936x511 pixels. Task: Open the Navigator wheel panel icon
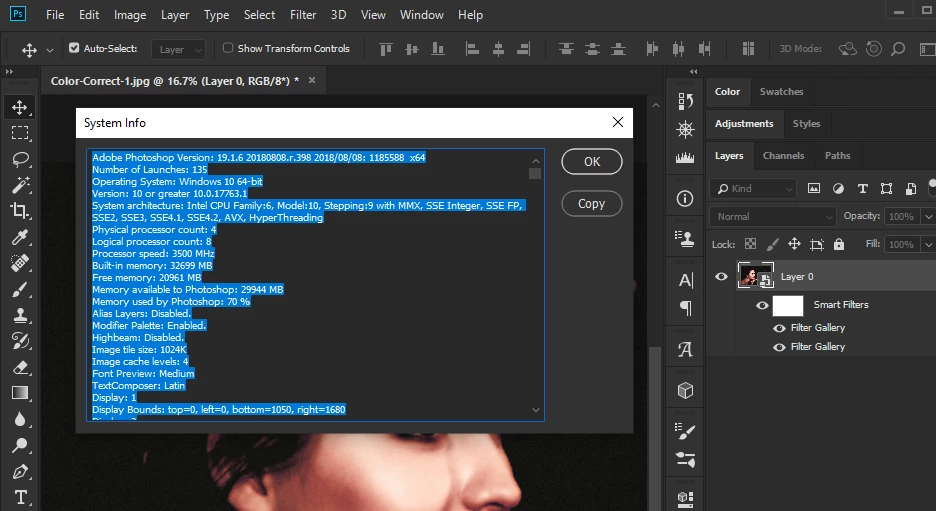[685, 129]
